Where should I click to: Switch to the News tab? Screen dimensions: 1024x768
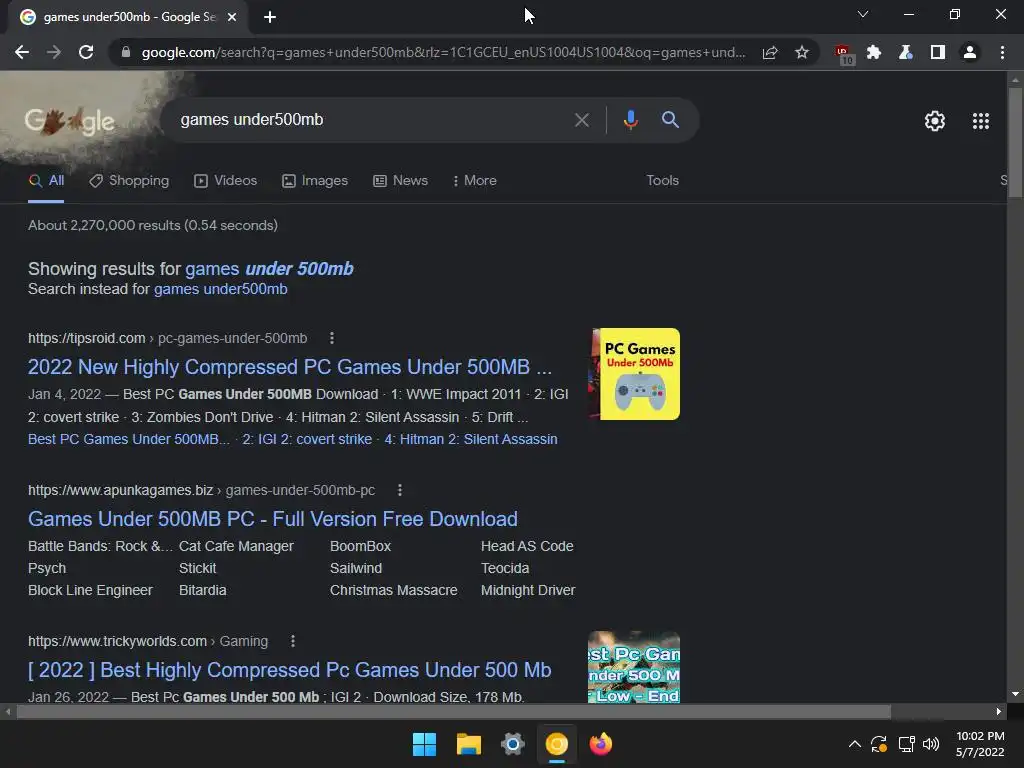(x=400, y=181)
